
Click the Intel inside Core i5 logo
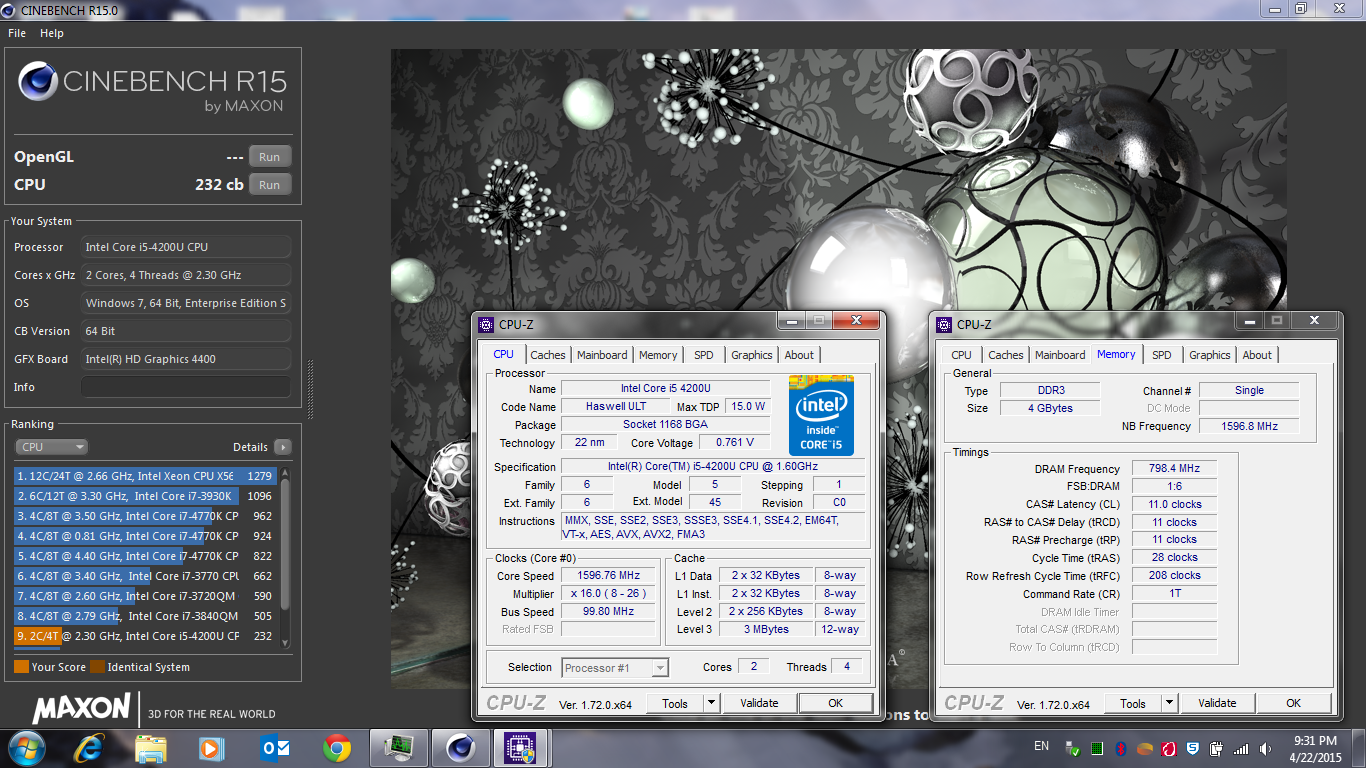(x=821, y=415)
